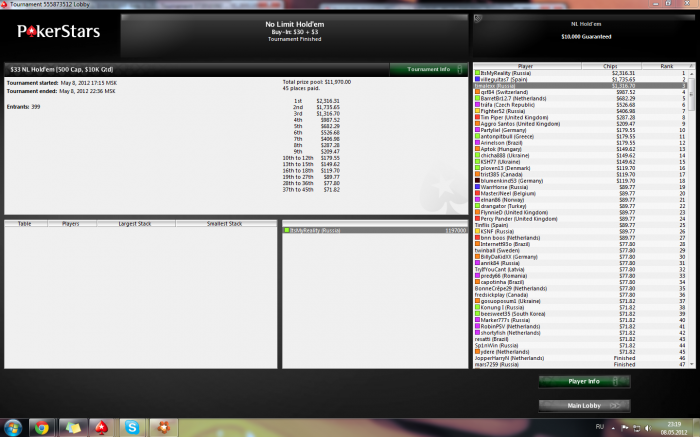
Task: Click the volume icon in the system tray
Action: (x=648, y=428)
